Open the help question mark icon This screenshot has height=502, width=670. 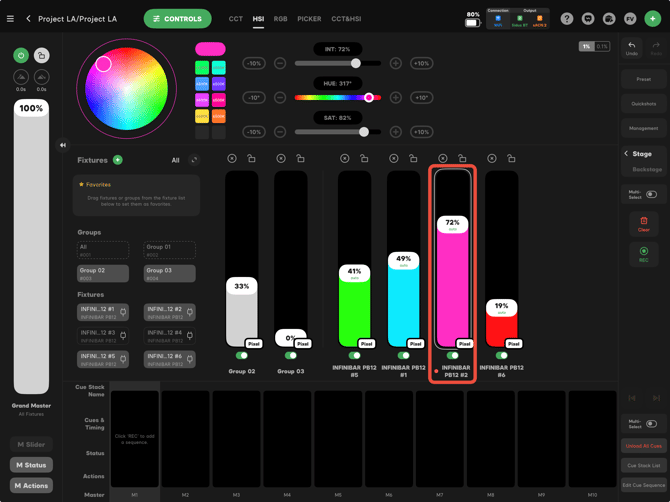pos(567,19)
